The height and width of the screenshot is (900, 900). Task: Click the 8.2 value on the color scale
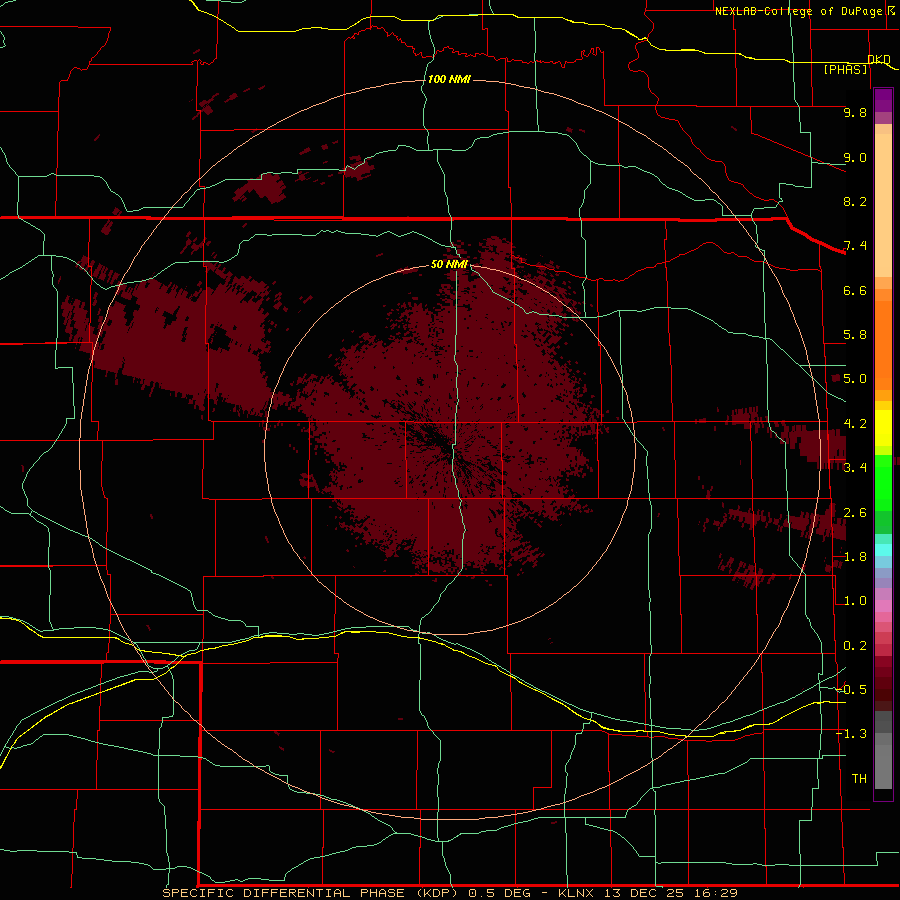click(855, 201)
